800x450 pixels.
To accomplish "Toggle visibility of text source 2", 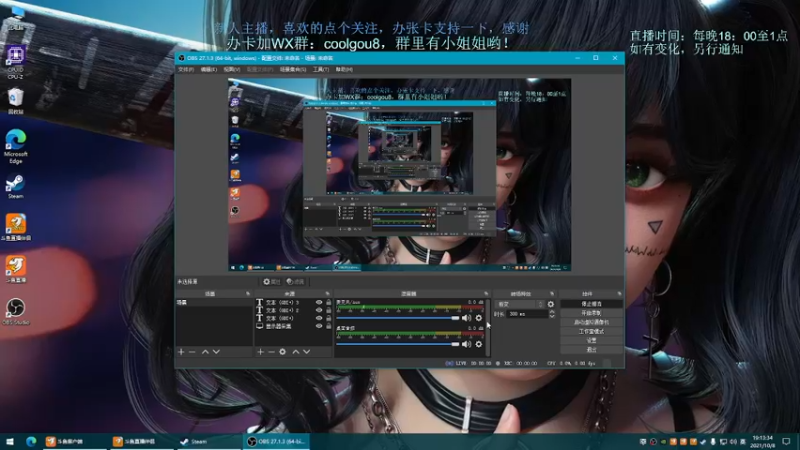I will point(319,310).
